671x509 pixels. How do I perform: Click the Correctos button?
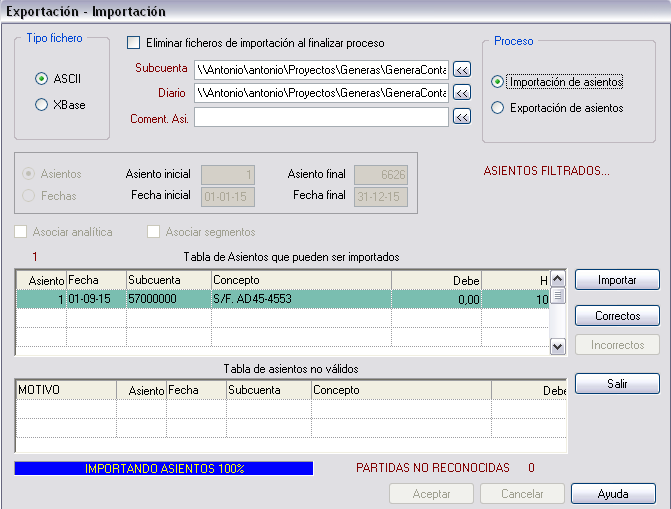tap(617, 316)
